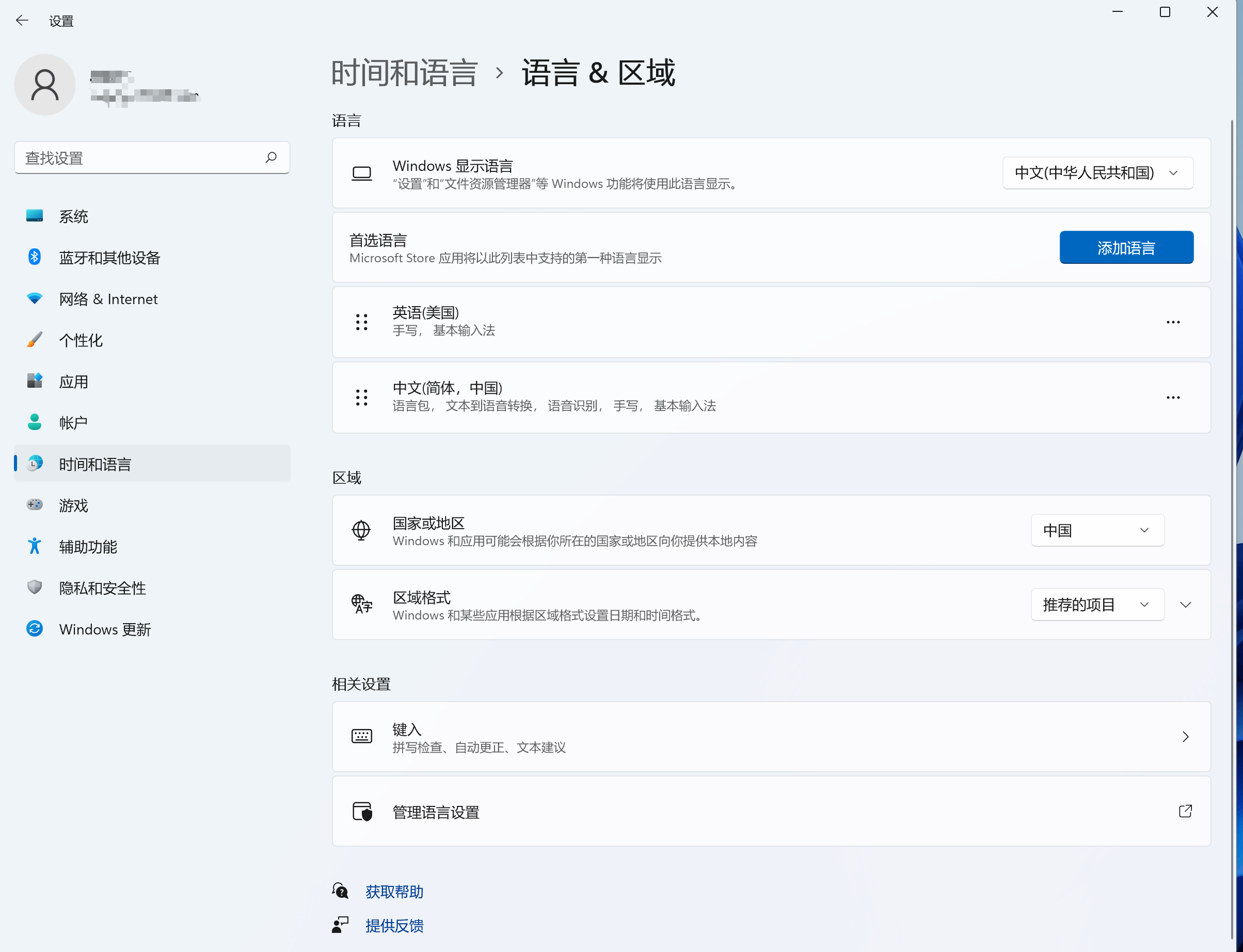Click the 国家或地区 globe icon
This screenshot has width=1243, height=952.
point(361,531)
